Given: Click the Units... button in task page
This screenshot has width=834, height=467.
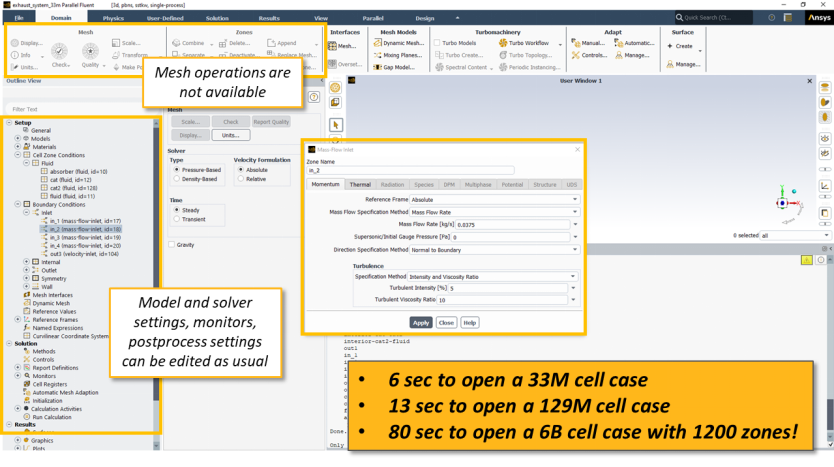Looking at the screenshot, I should pyautogui.click(x=231, y=135).
